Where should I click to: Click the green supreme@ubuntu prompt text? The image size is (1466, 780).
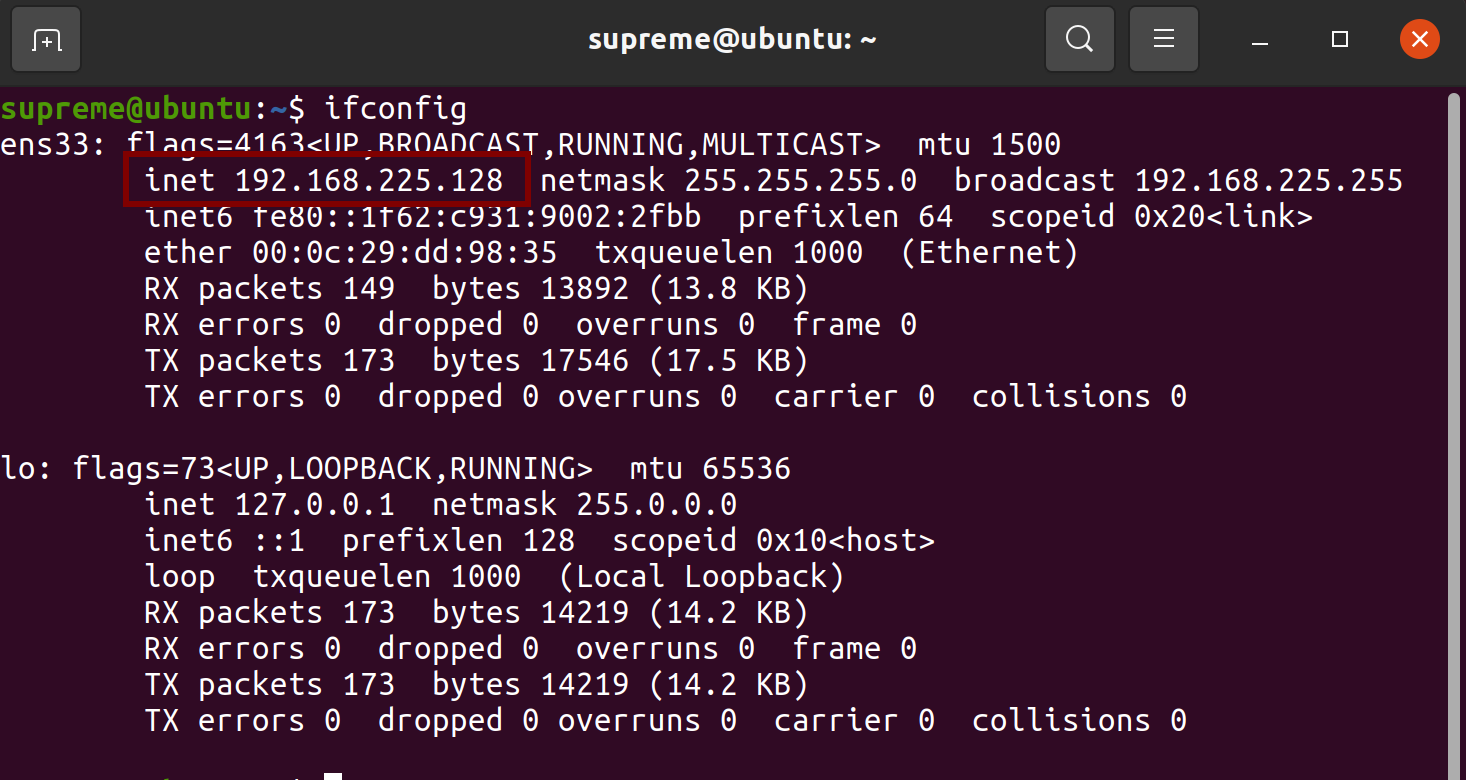[125, 108]
